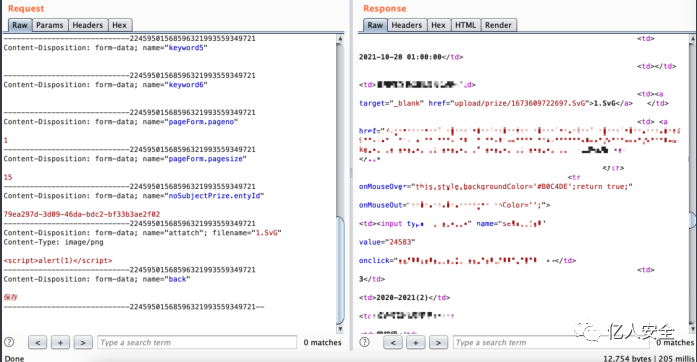
Task: Switch to the Response Raw tab
Action: [375, 25]
